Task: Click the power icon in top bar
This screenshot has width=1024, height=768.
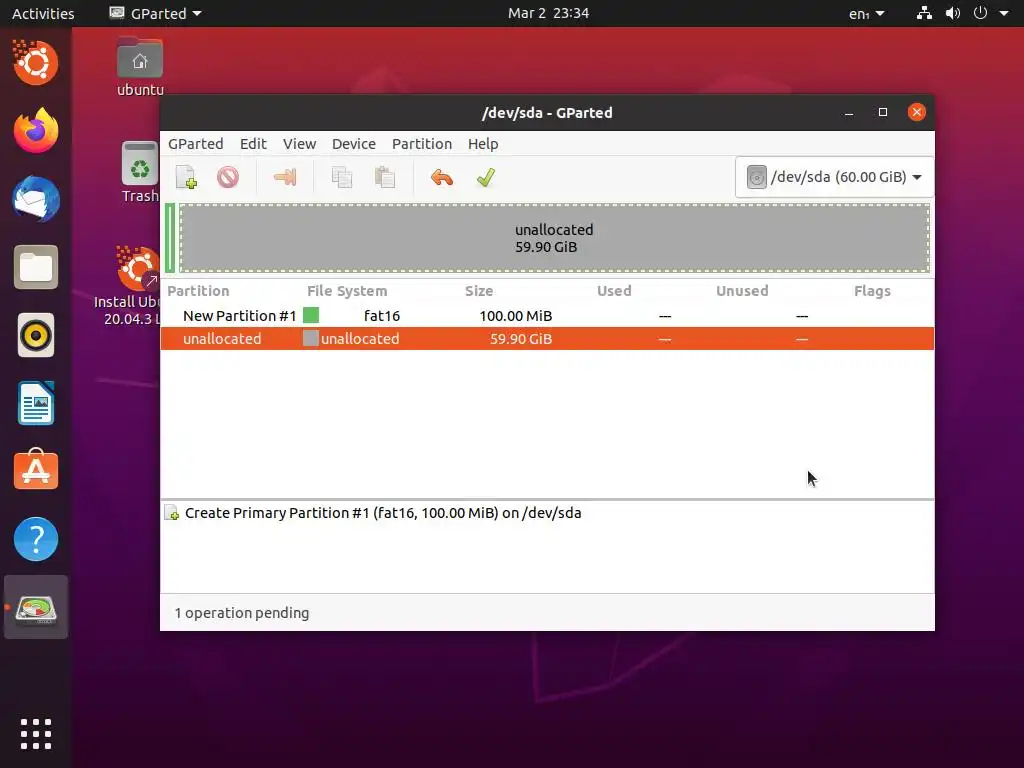Action: point(980,13)
